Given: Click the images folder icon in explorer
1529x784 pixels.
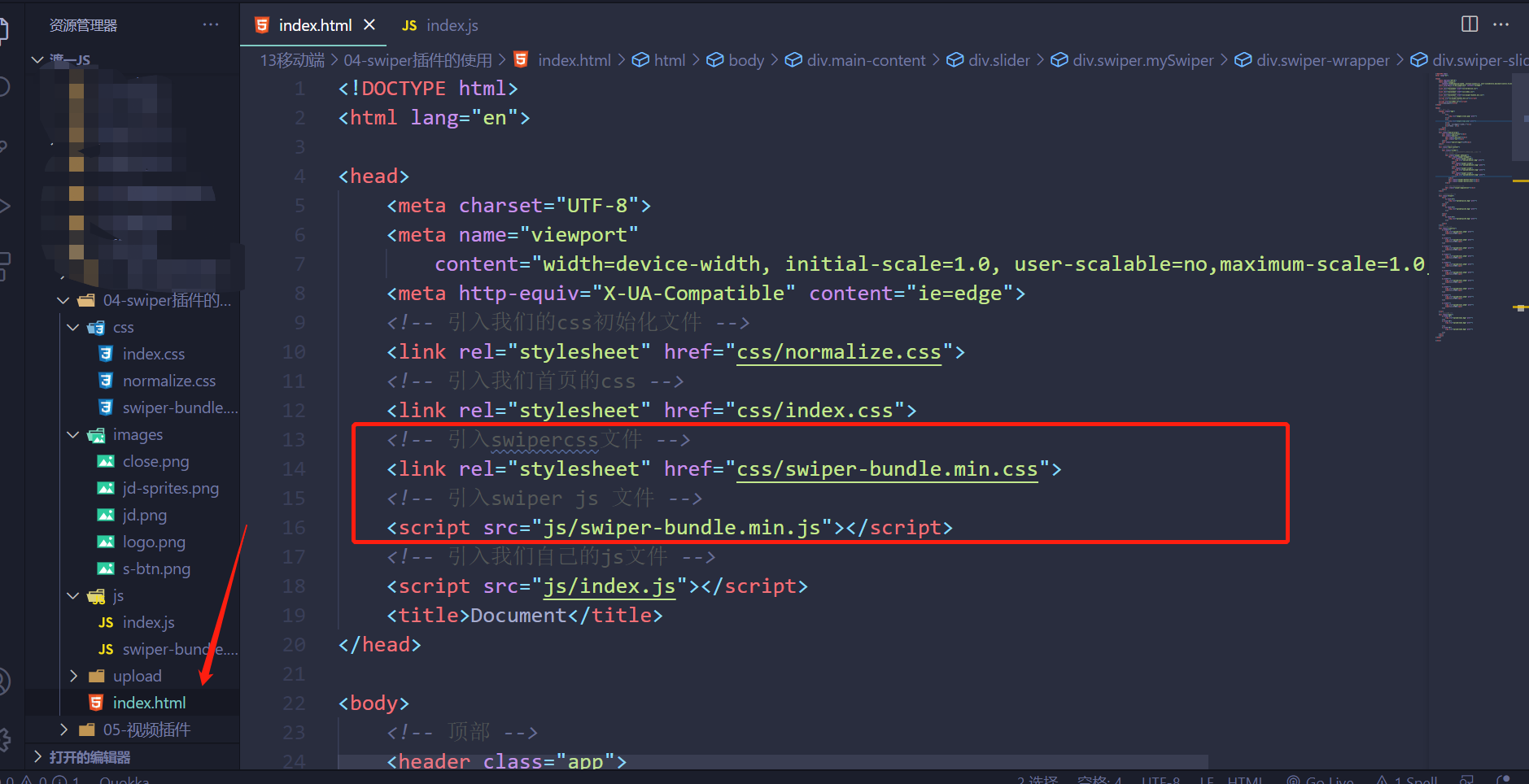Looking at the screenshot, I should (96, 435).
